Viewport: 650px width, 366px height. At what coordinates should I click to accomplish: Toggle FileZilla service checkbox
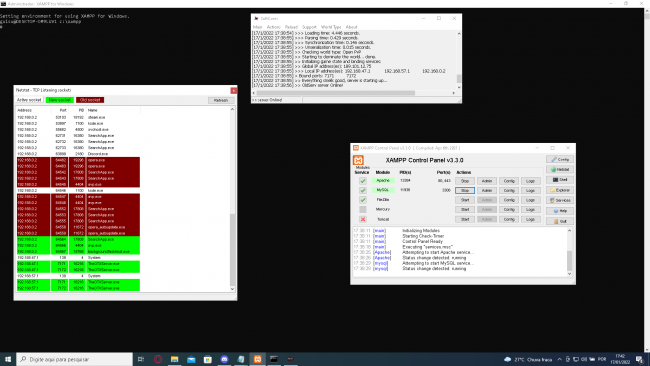click(x=363, y=200)
